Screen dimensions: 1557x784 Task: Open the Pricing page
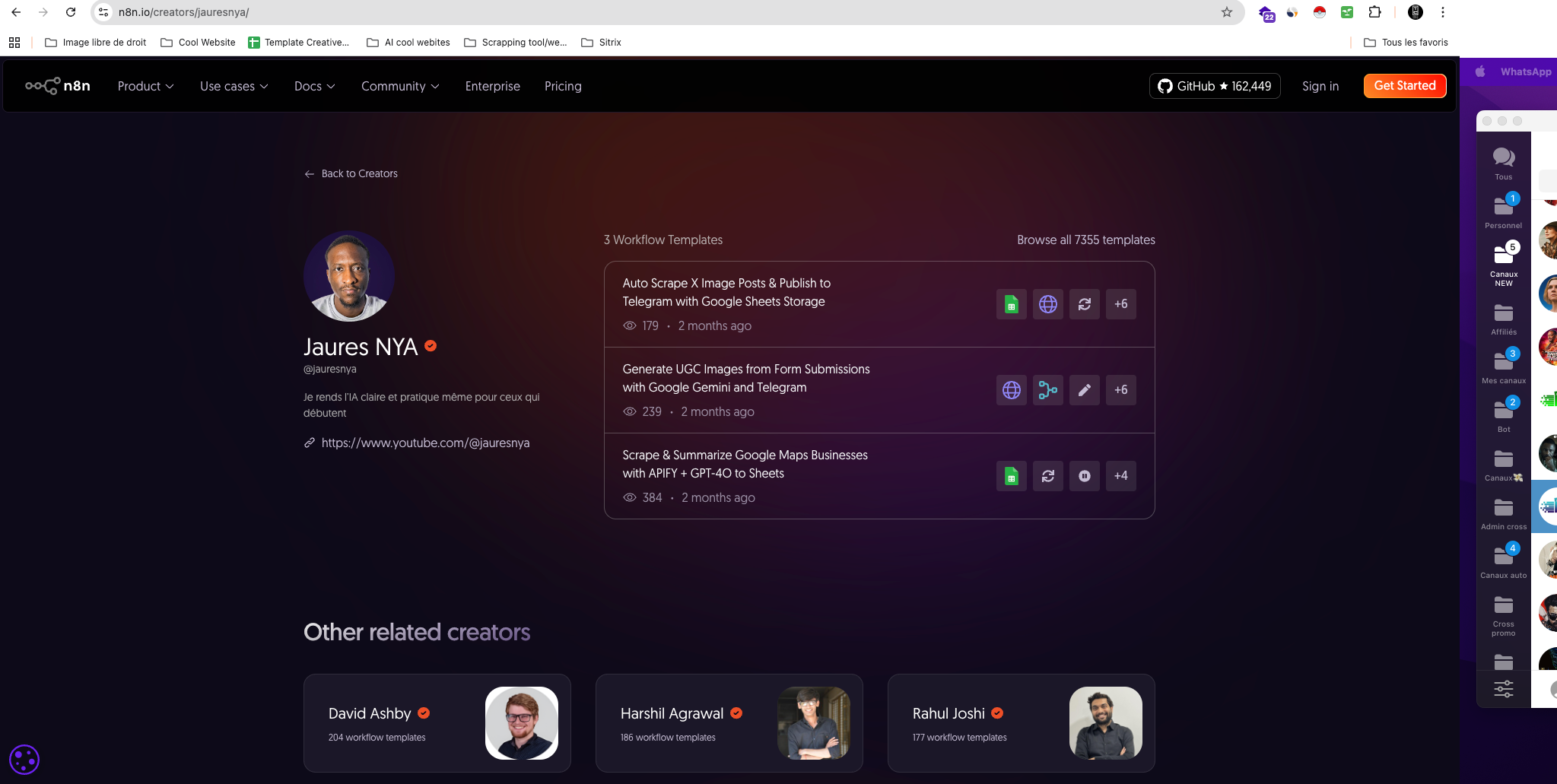pyautogui.click(x=563, y=87)
